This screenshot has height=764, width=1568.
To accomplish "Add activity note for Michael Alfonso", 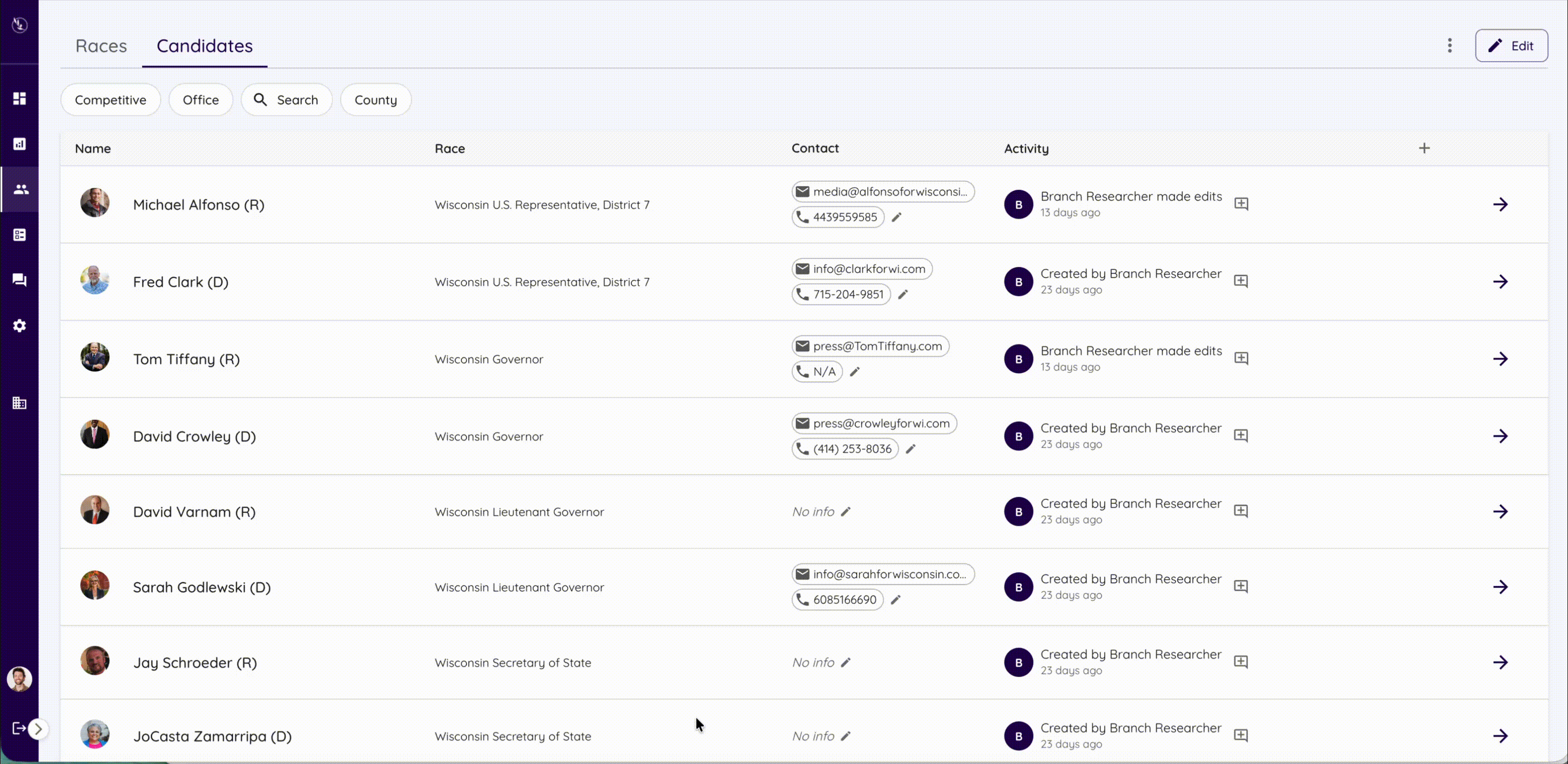I will [1241, 204].
